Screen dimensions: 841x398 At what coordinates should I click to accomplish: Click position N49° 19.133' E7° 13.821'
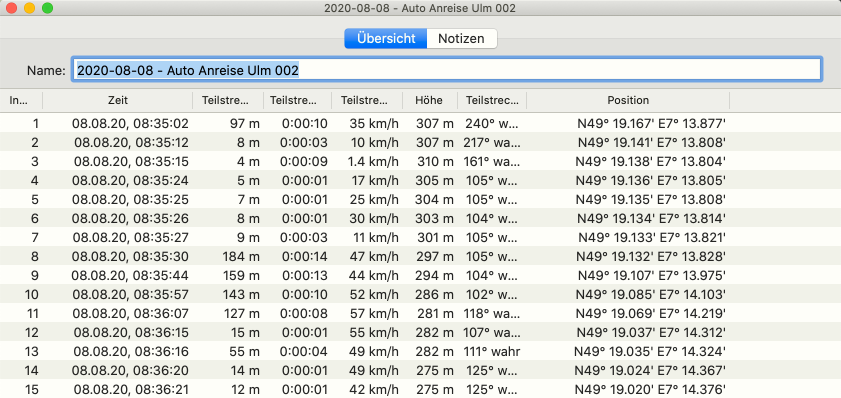point(651,238)
